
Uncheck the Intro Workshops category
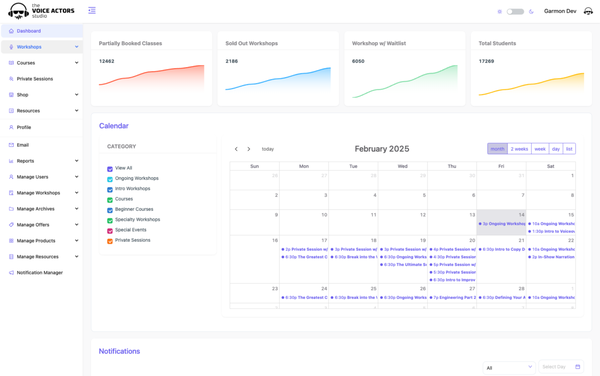click(x=110, y=189)
